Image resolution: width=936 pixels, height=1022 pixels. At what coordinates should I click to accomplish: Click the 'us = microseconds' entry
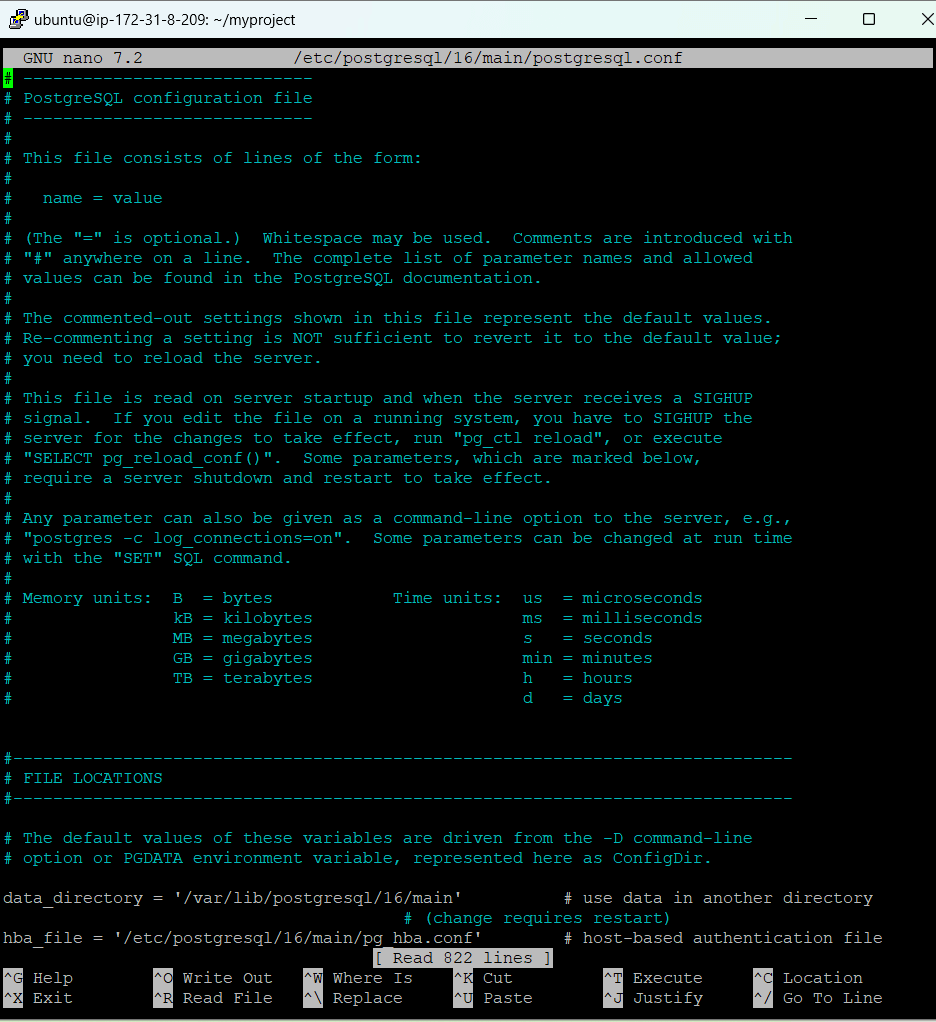tap(613, 598)
